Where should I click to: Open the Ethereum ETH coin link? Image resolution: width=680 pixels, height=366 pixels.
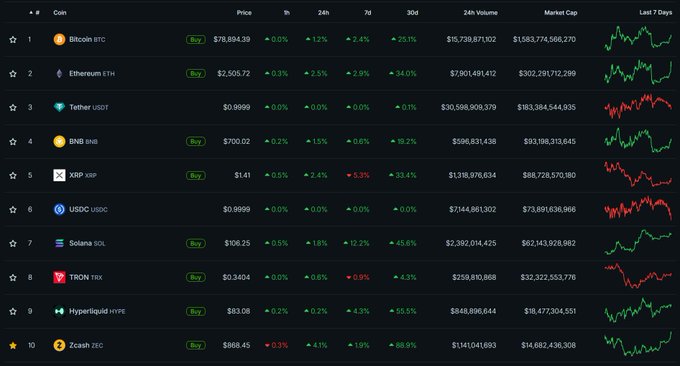pos(92,73)
